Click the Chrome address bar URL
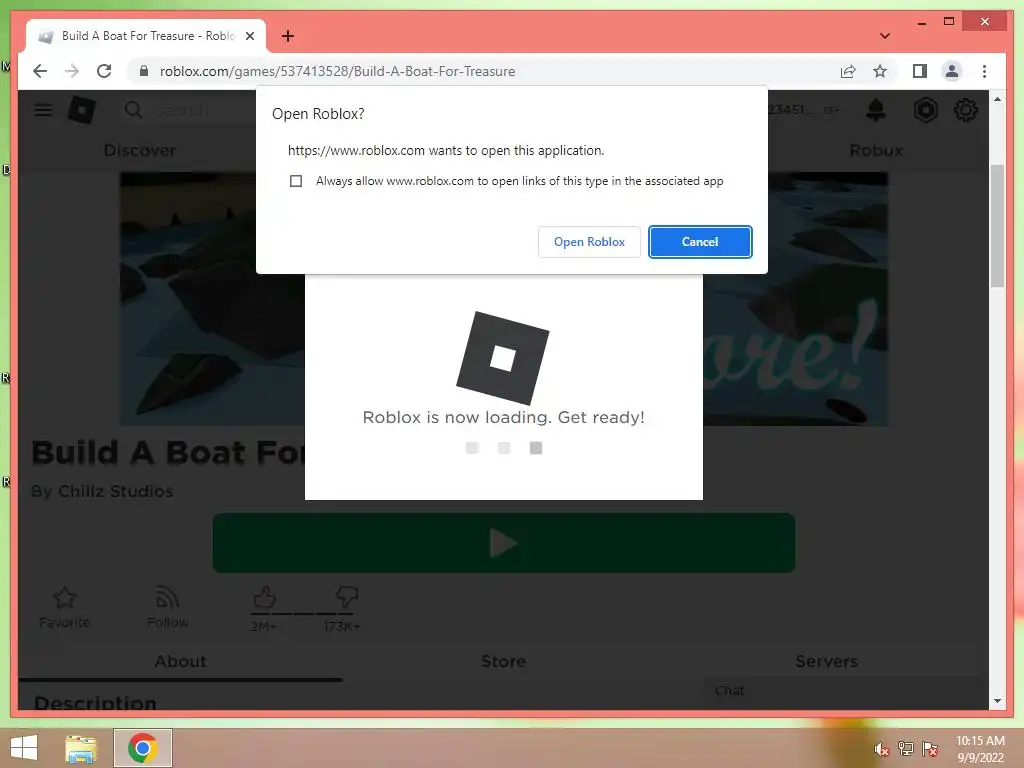This screenshot has width=1024, height=768. click(337, 71)
